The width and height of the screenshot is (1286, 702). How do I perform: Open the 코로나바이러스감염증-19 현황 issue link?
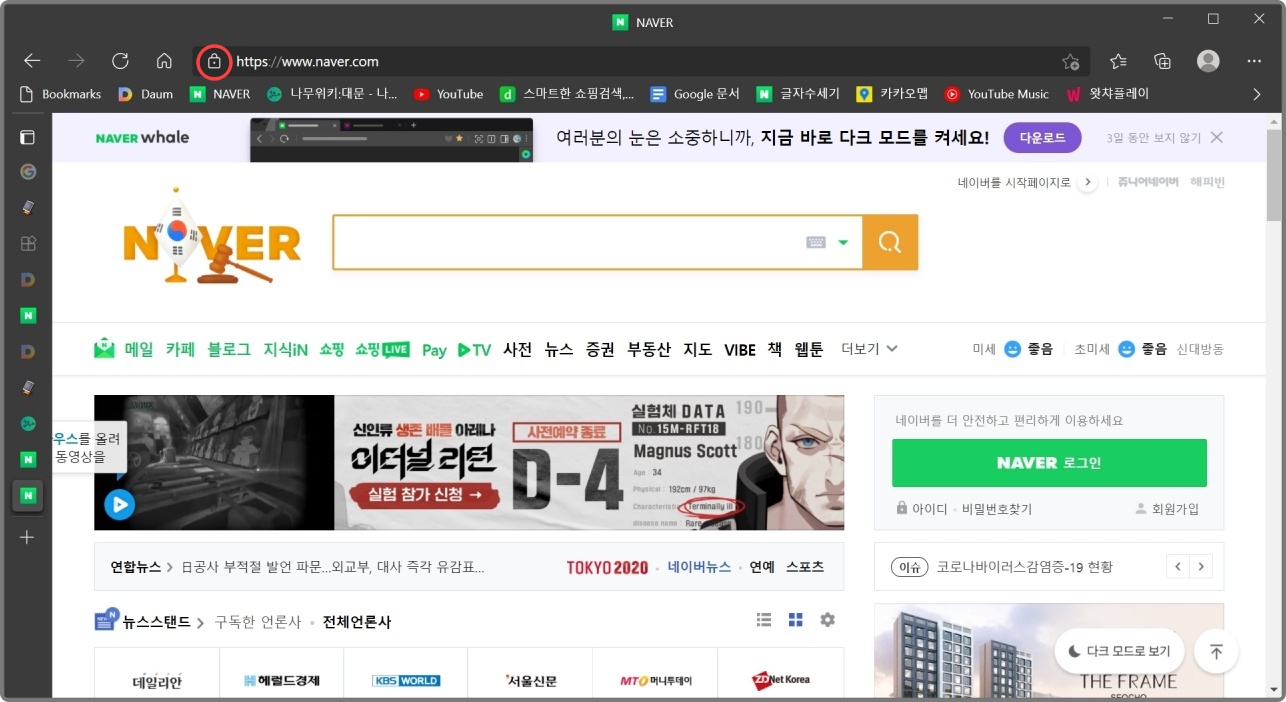(1024, 567)
